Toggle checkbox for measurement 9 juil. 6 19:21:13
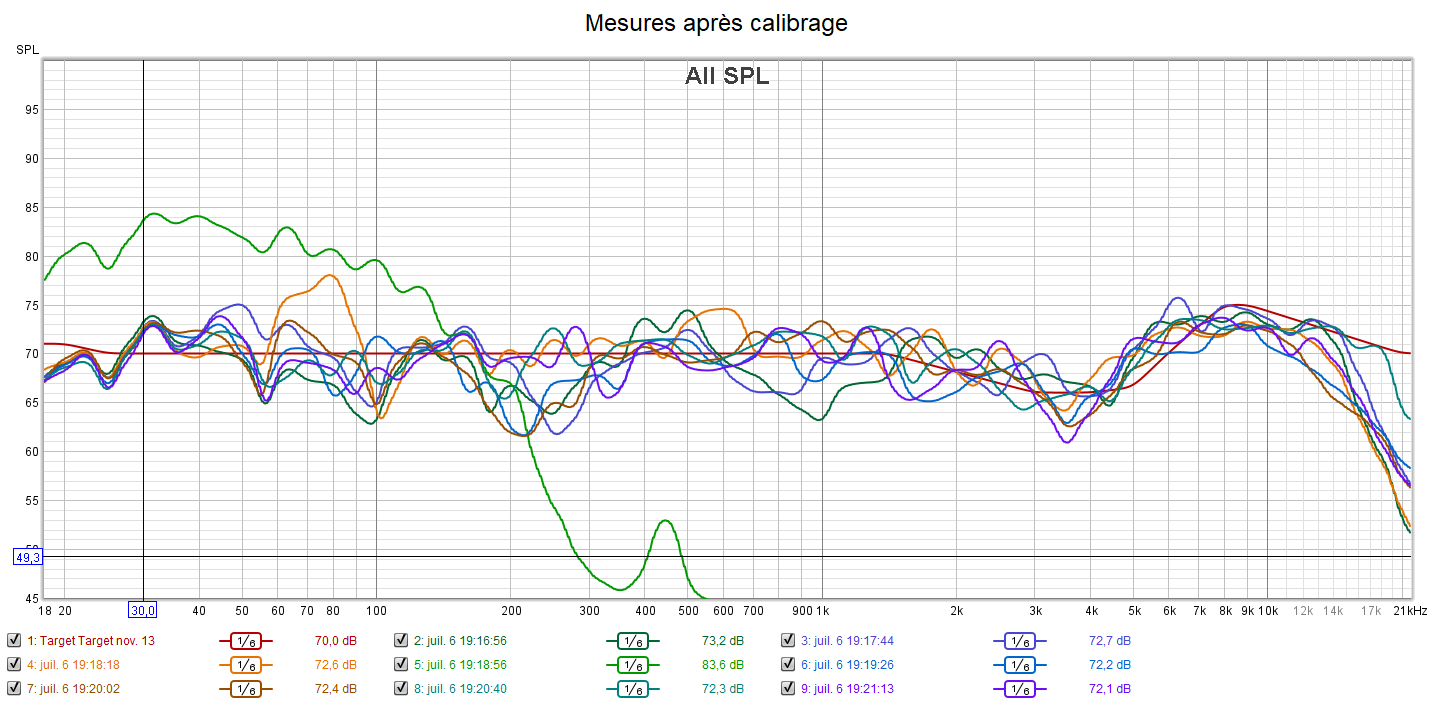The width and height of the screenshot is (1433, 703). [788, 689]
